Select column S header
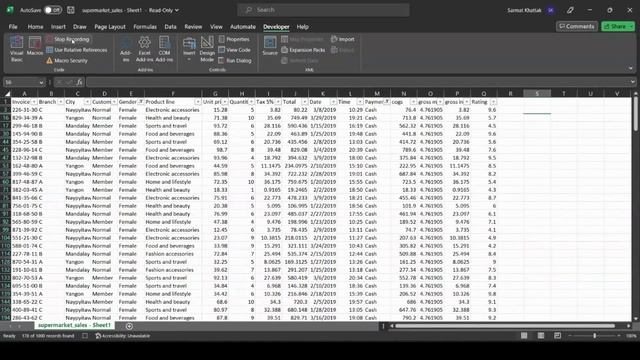 pyautogui.click(x=537, y=93)
